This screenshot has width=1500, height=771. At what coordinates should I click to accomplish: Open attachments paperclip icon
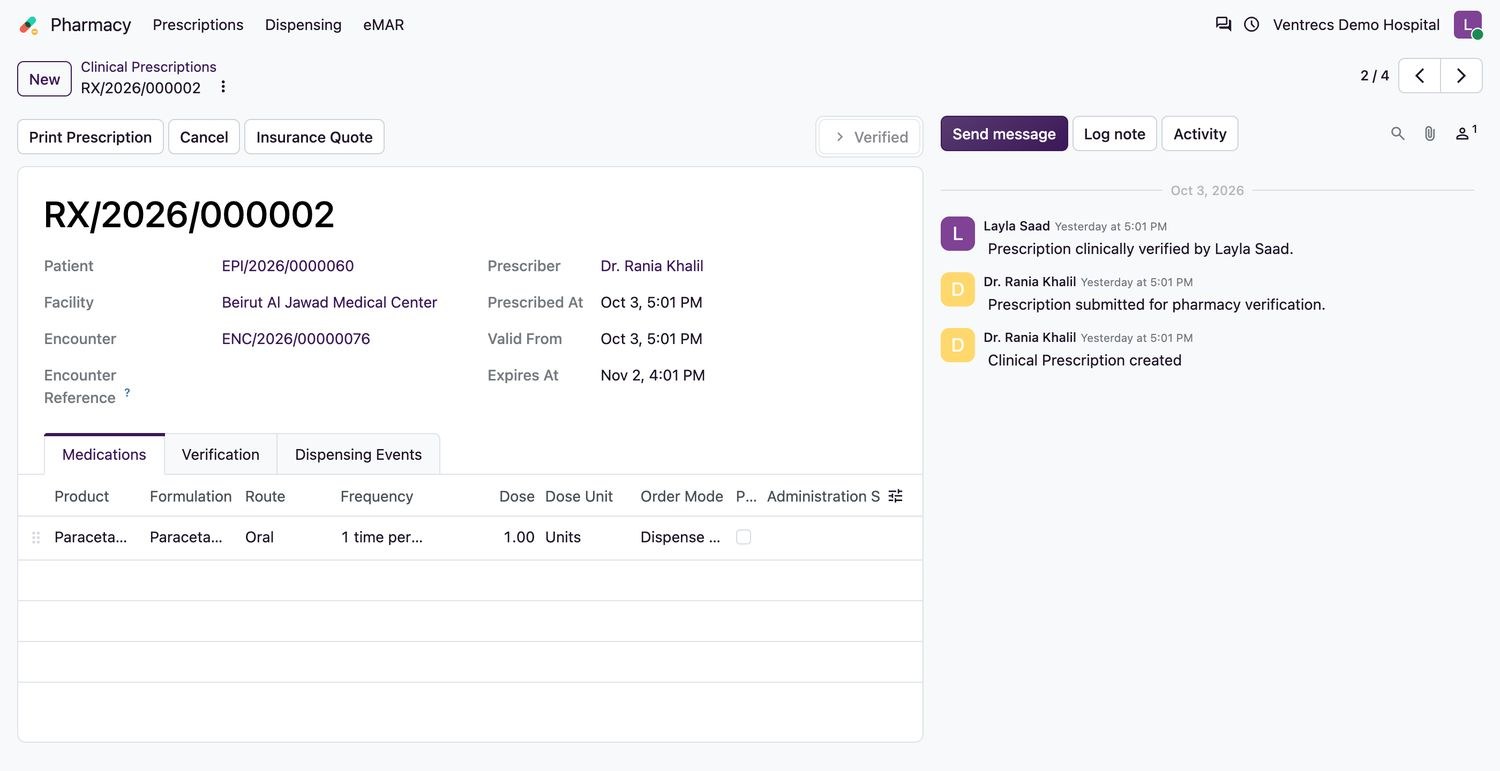[x=1430, y=133]
